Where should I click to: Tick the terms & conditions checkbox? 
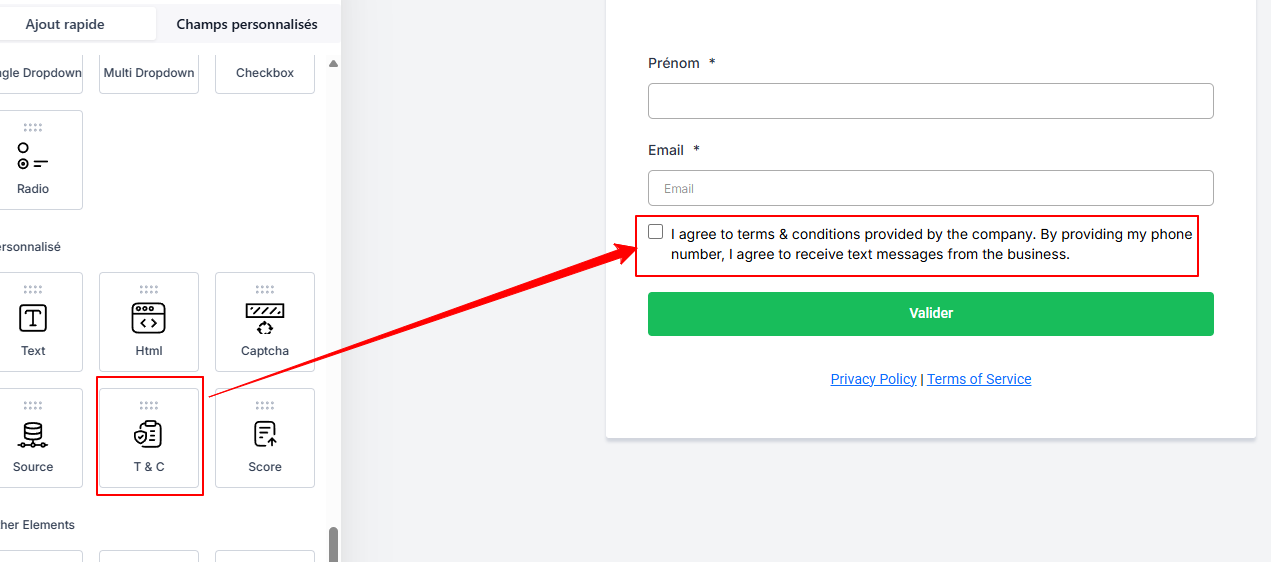click(656, 232)
